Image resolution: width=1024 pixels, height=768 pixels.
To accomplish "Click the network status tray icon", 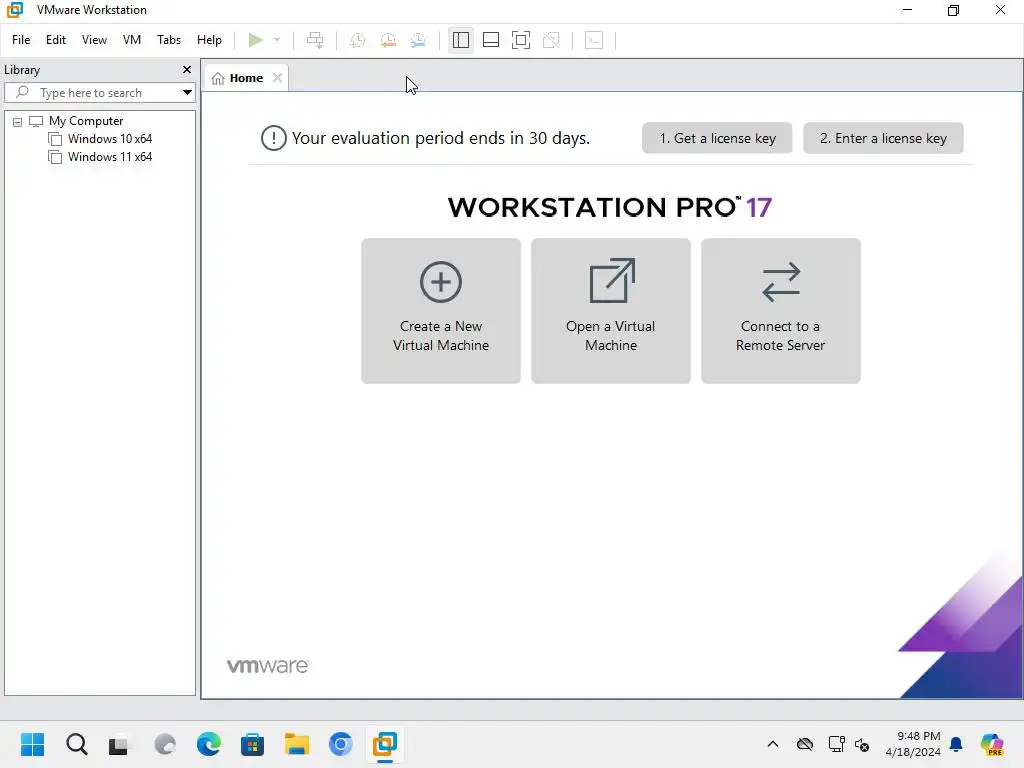I will click(837, 744).
